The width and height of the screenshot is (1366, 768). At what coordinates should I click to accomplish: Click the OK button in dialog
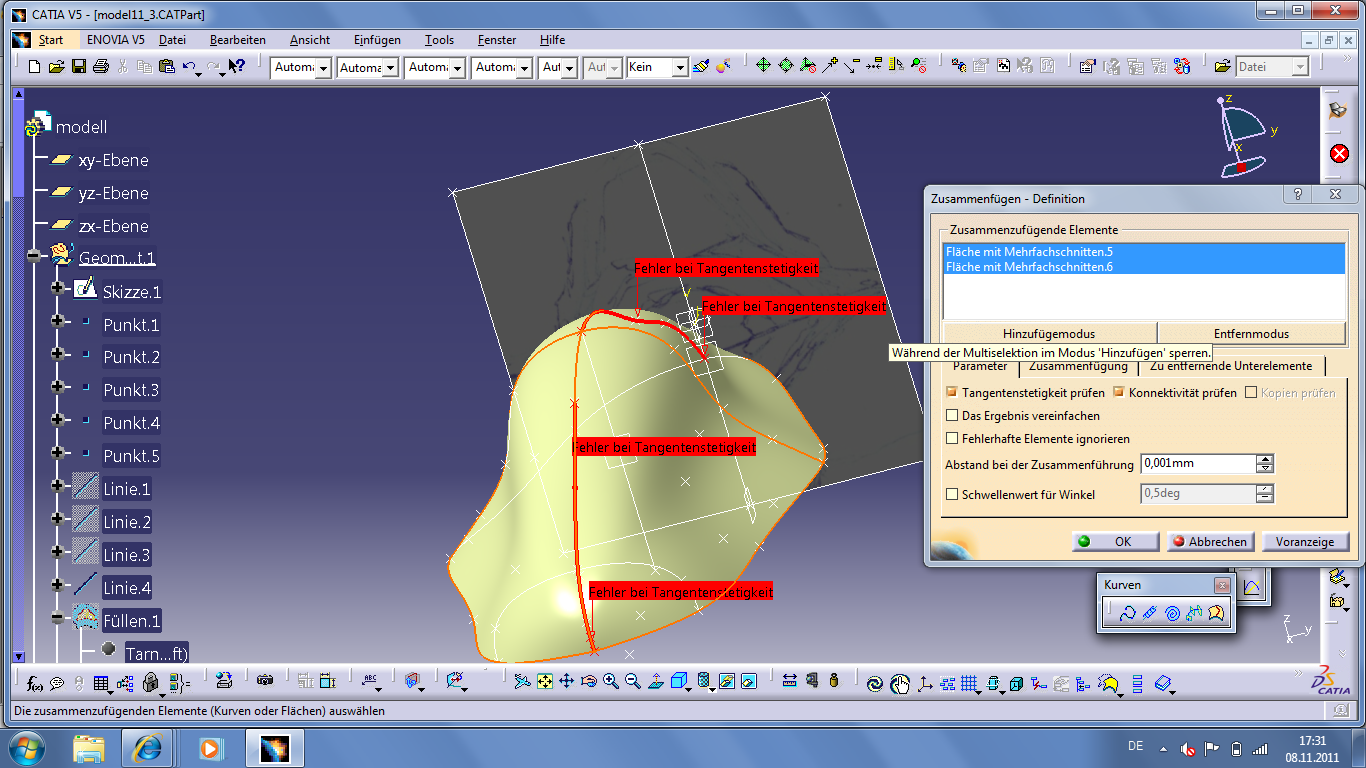(x=1114, y=541)
